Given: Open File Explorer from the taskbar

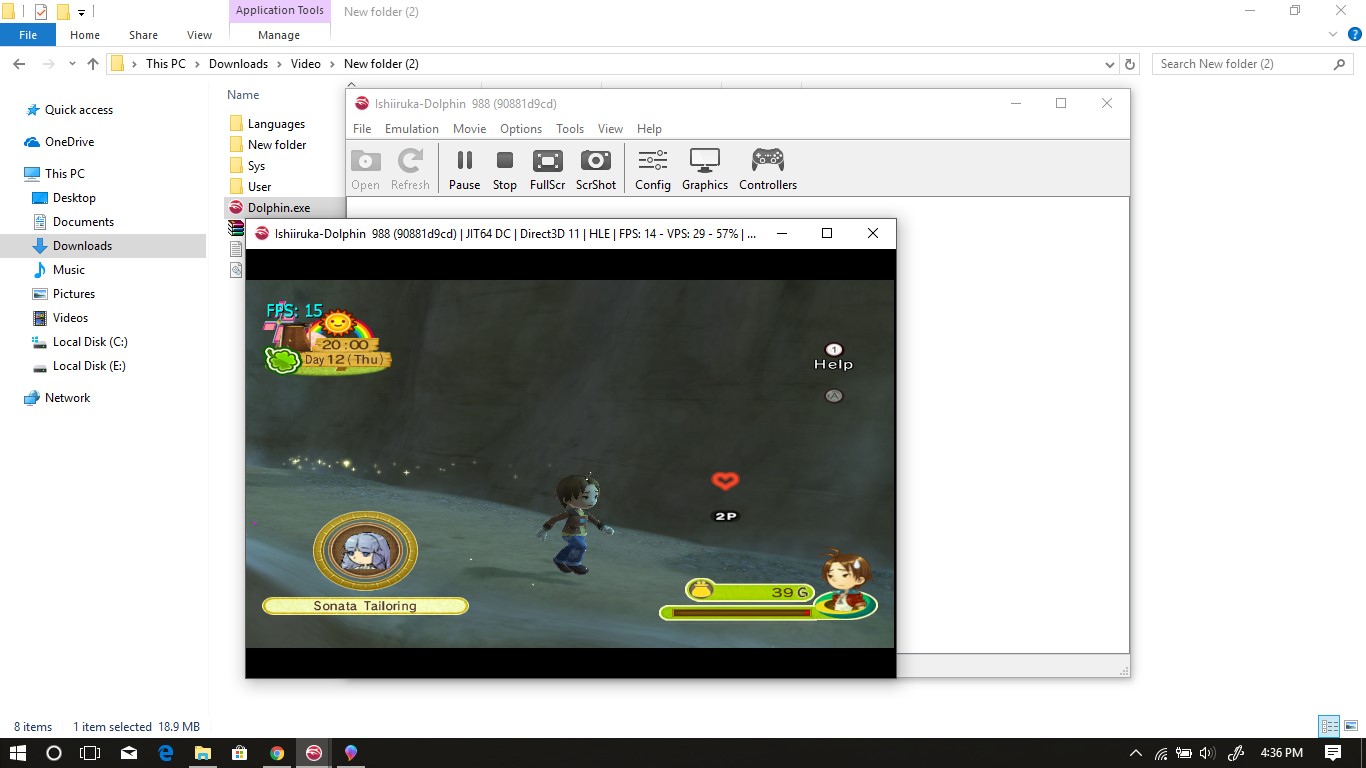Looking at the screenshot, I should pyautogui.click(x=202, y=753).
